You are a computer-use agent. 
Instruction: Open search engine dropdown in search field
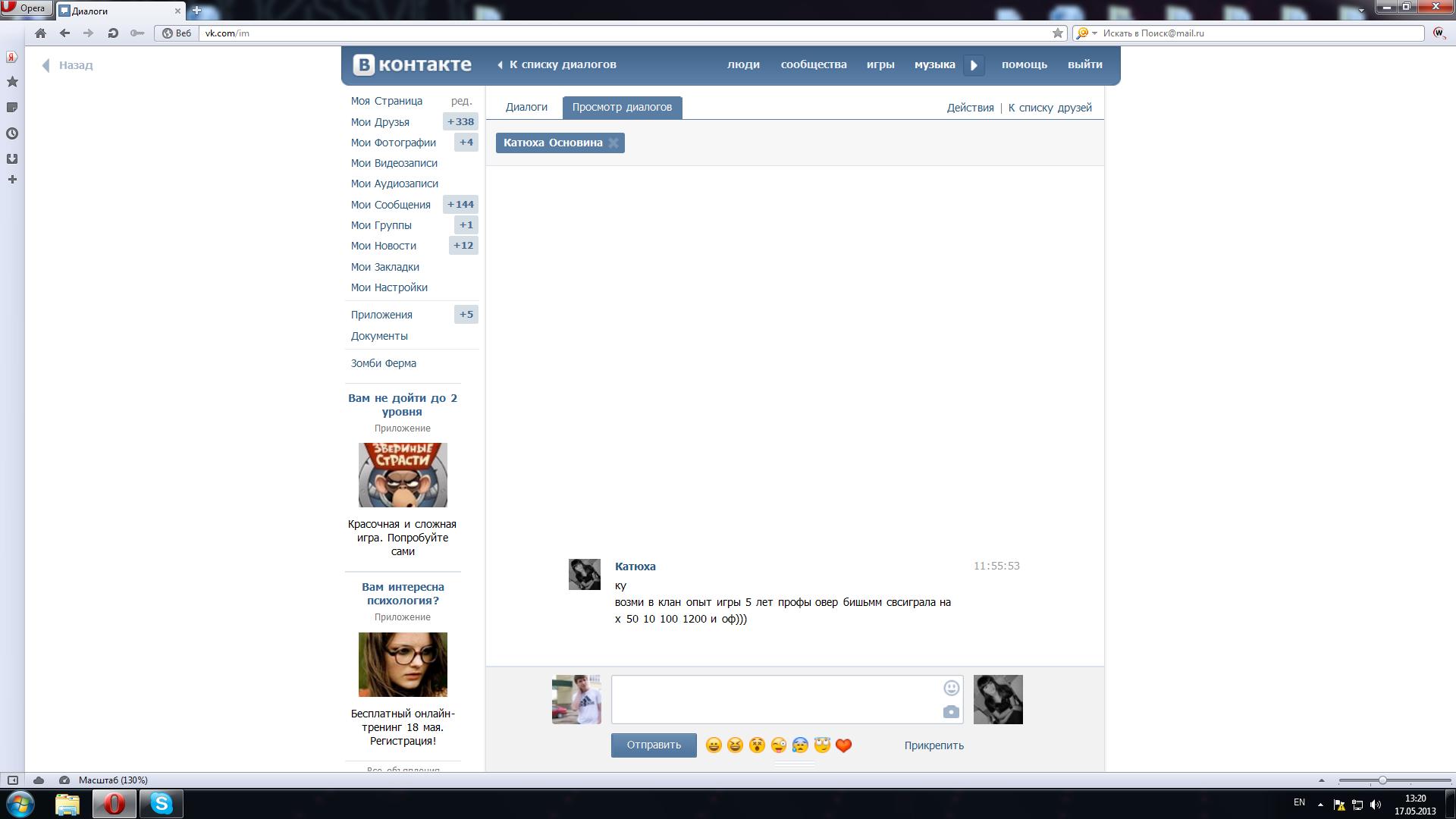pyautogui.click(x=1094, y=33)
